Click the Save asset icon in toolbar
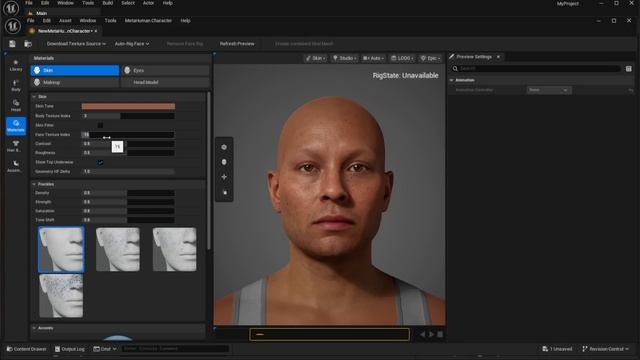Viewport: 640px width, 360px height. coord(12,44)
